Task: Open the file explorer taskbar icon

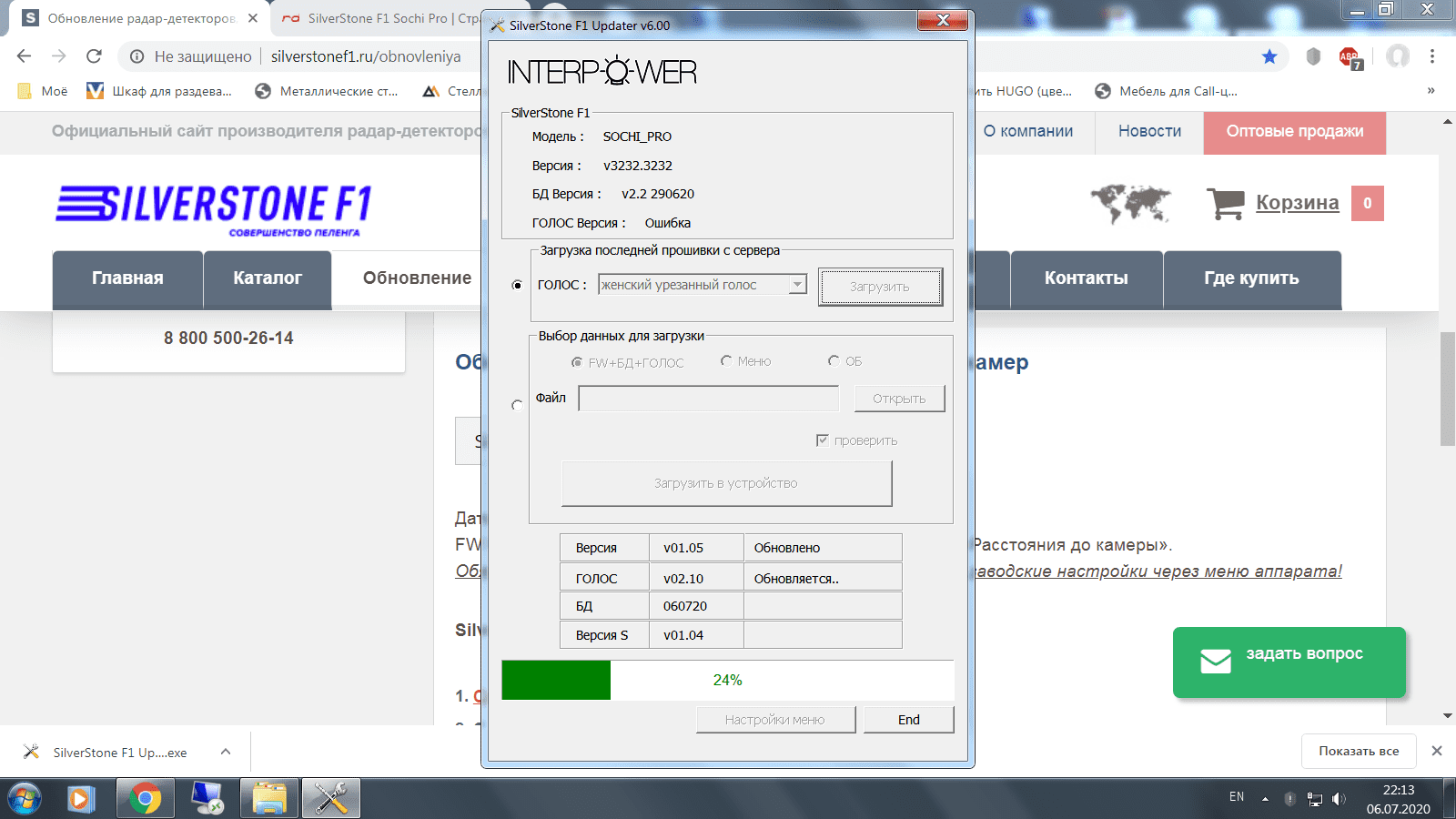Action: coord(269,799)
